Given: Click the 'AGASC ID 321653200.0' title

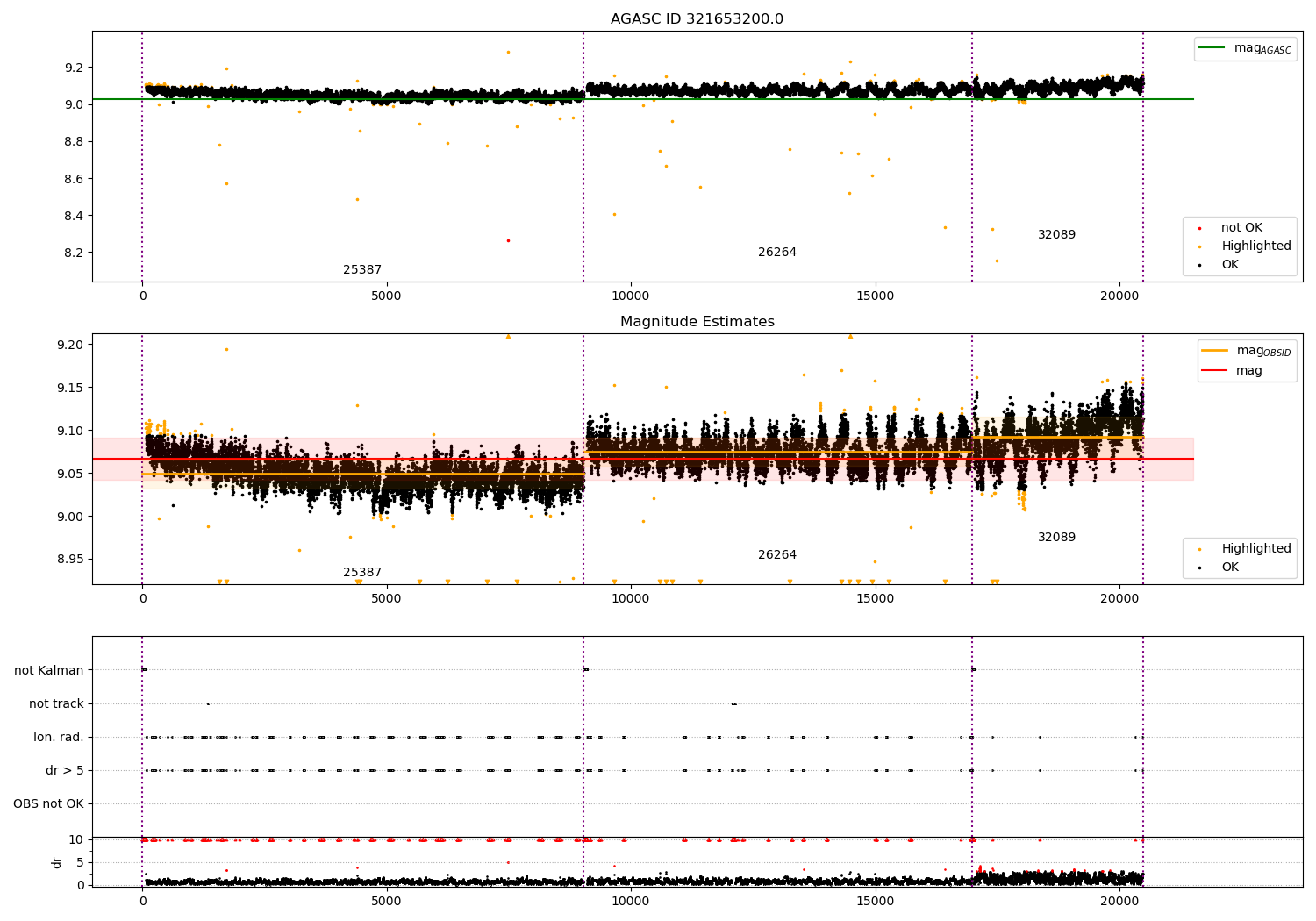Looking at the screenshot, I should point(697,19).
